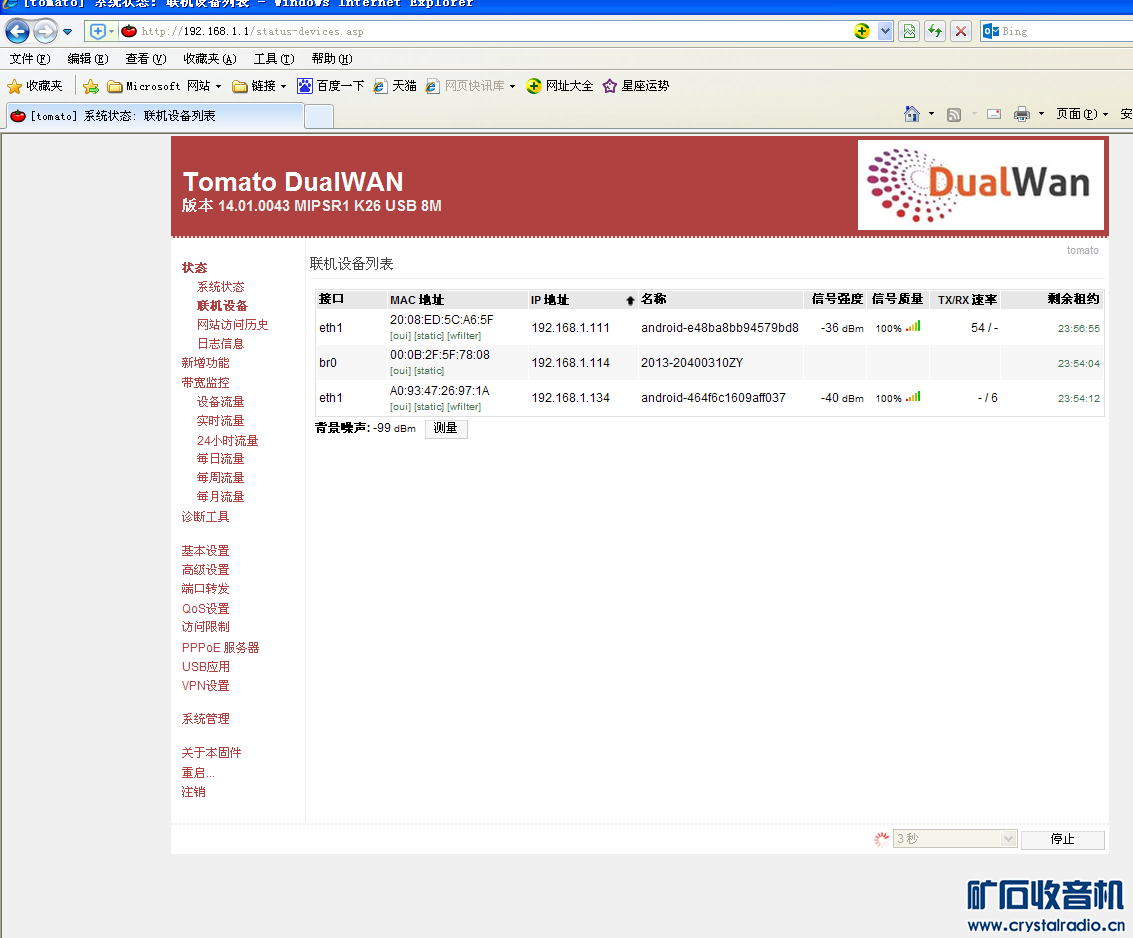Screen dimensions: 1133x938
Task: Click the 测量 noise measure button
Action: tap(446, 429)
